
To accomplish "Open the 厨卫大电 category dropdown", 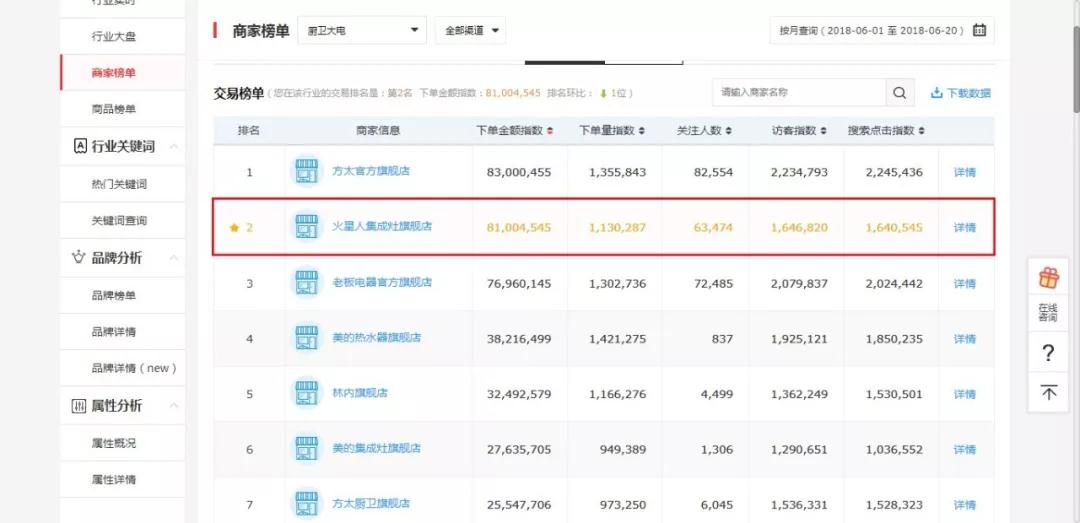I will (362, 30).
